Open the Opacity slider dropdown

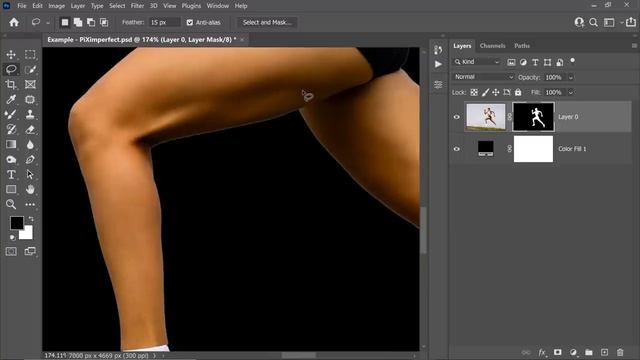[571, 77]
